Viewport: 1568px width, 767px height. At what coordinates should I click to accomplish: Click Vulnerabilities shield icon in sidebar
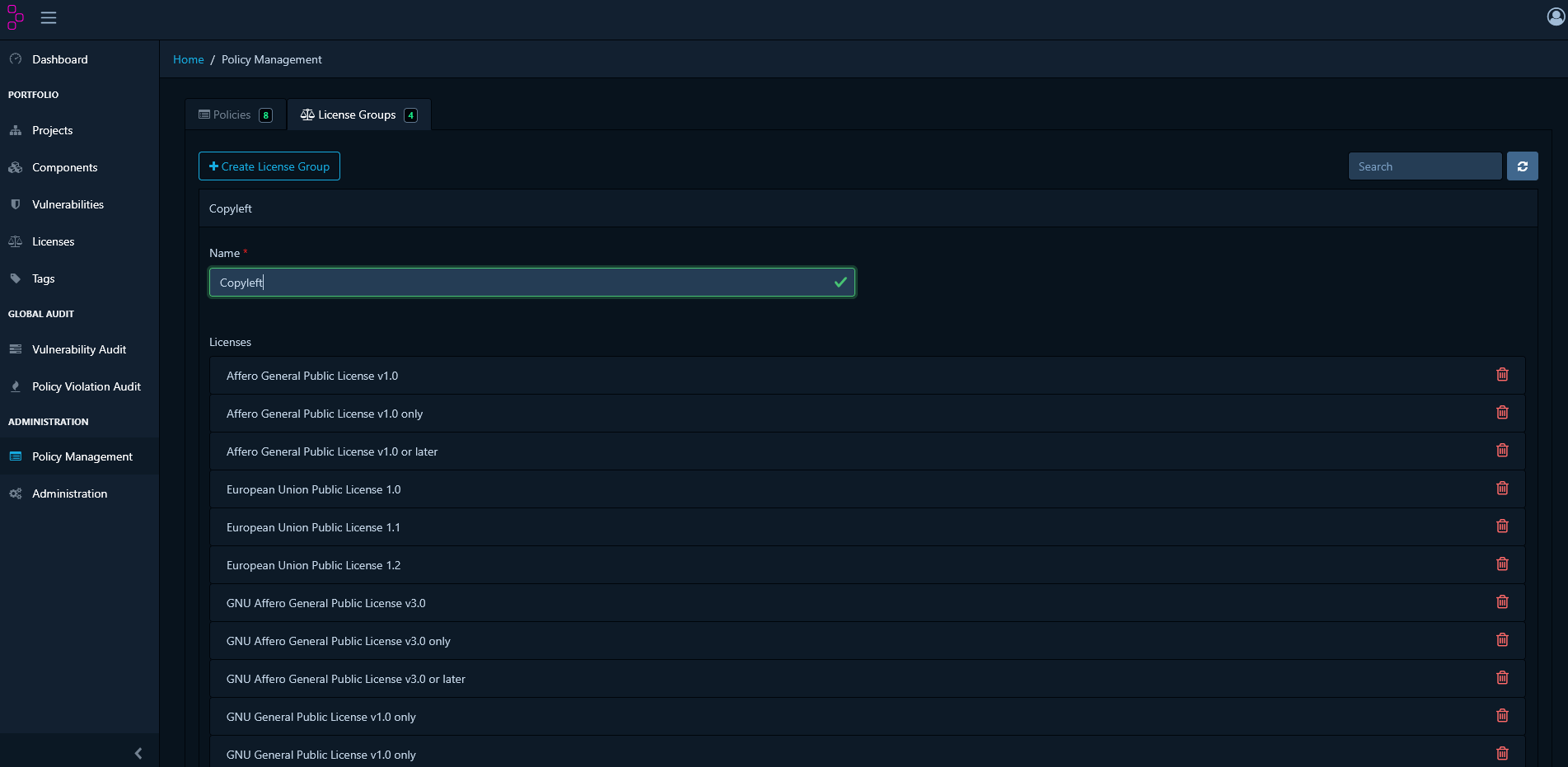(x=16, y=204)
